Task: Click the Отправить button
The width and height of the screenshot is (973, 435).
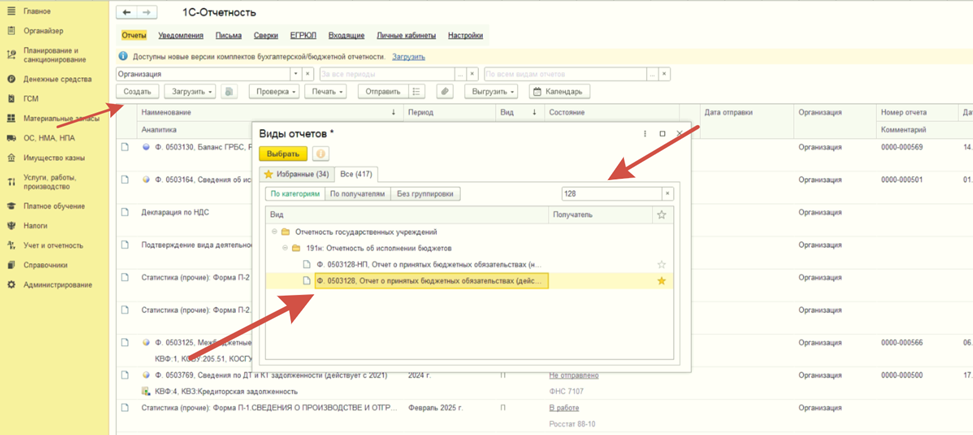Action: pyautogui.click(x=383, y=91)
